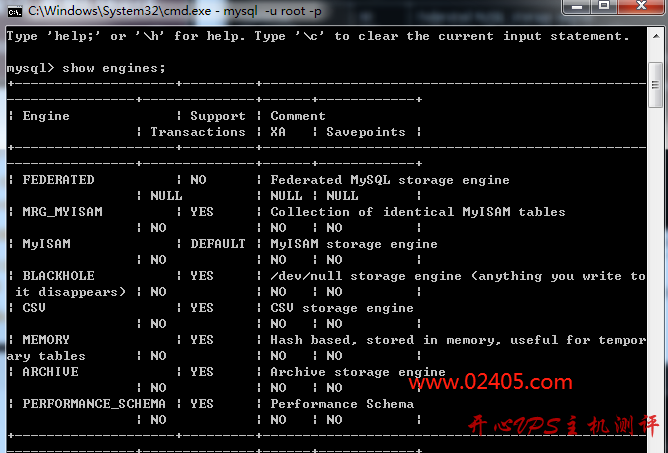668x453 pixels.
Task: Click the 'YES' support value for MEMORY
Action: tap(202, 340)
